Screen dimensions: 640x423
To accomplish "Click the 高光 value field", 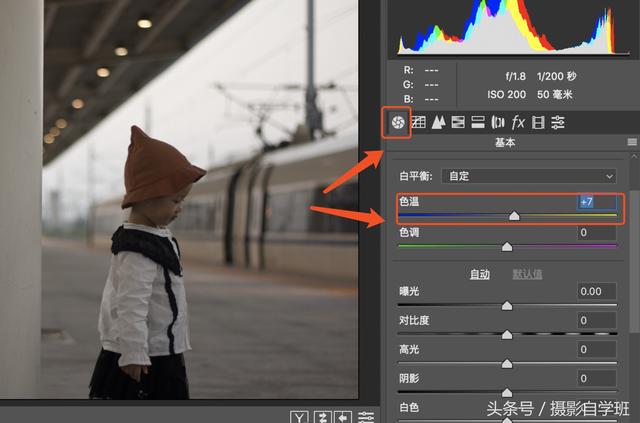I will point(597,350).
